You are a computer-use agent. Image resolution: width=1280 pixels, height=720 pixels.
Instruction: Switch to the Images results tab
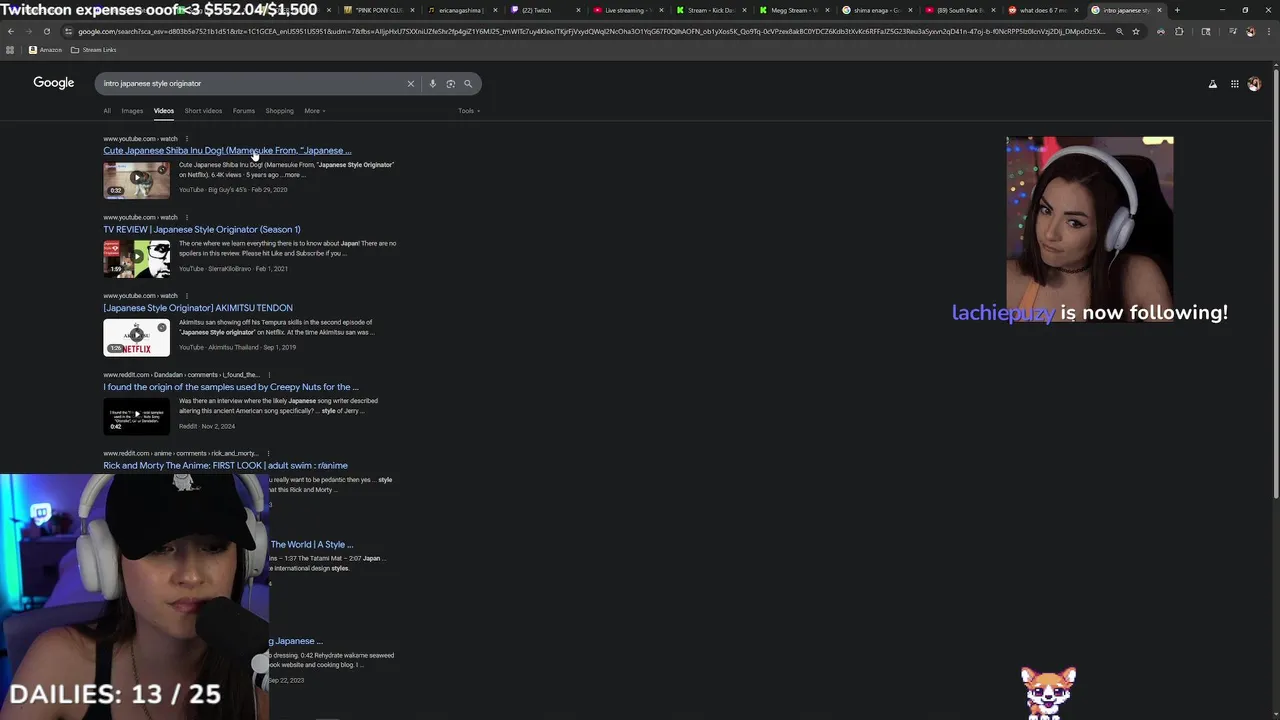(x=132, y=111)
